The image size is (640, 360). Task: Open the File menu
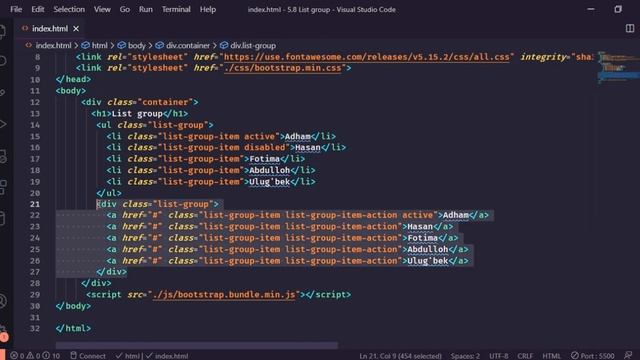click(16, 9)
